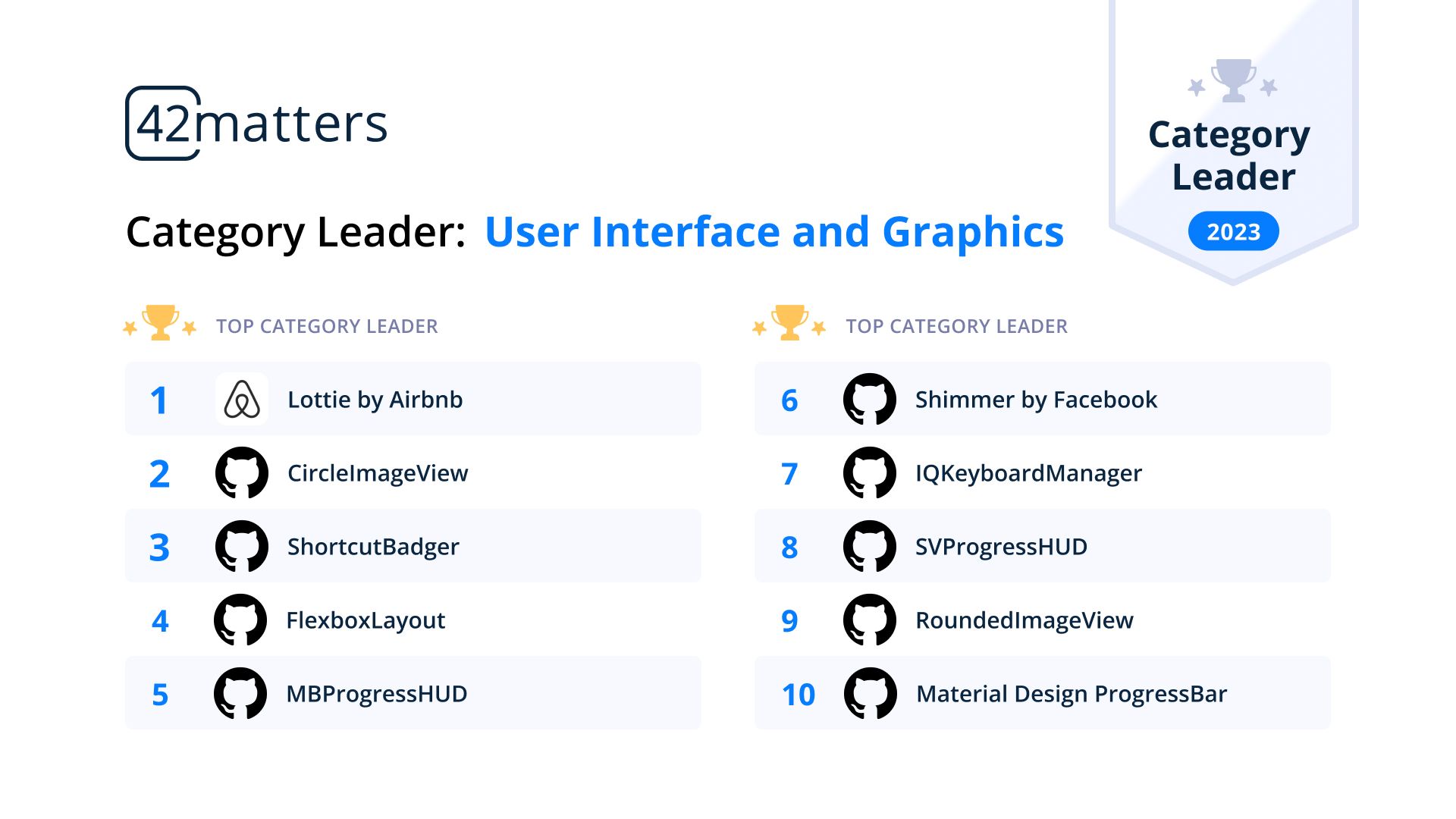Screen dimensions: 1456x819
Task: Click the GitHub icon next to CircleImageView
Action: 242,472
